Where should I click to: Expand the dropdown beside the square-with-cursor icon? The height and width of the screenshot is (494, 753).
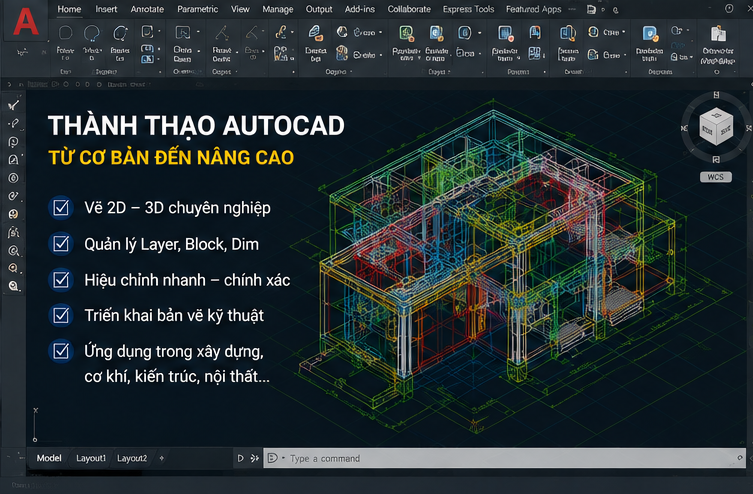pyautogui.click(x=198, y=32)
